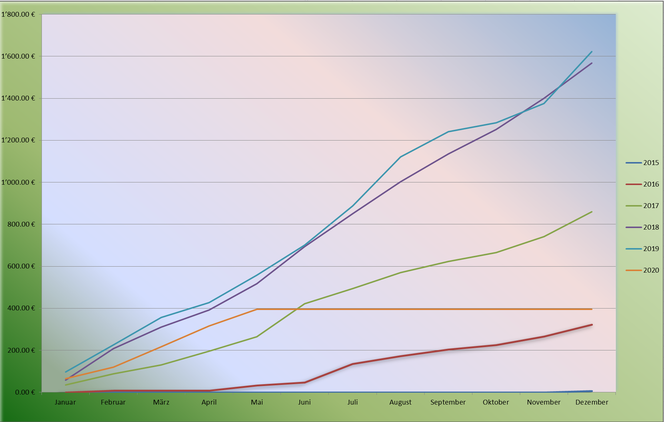Click the 0.00 € axis value
The image size is (664, 422).
point(24,392)
